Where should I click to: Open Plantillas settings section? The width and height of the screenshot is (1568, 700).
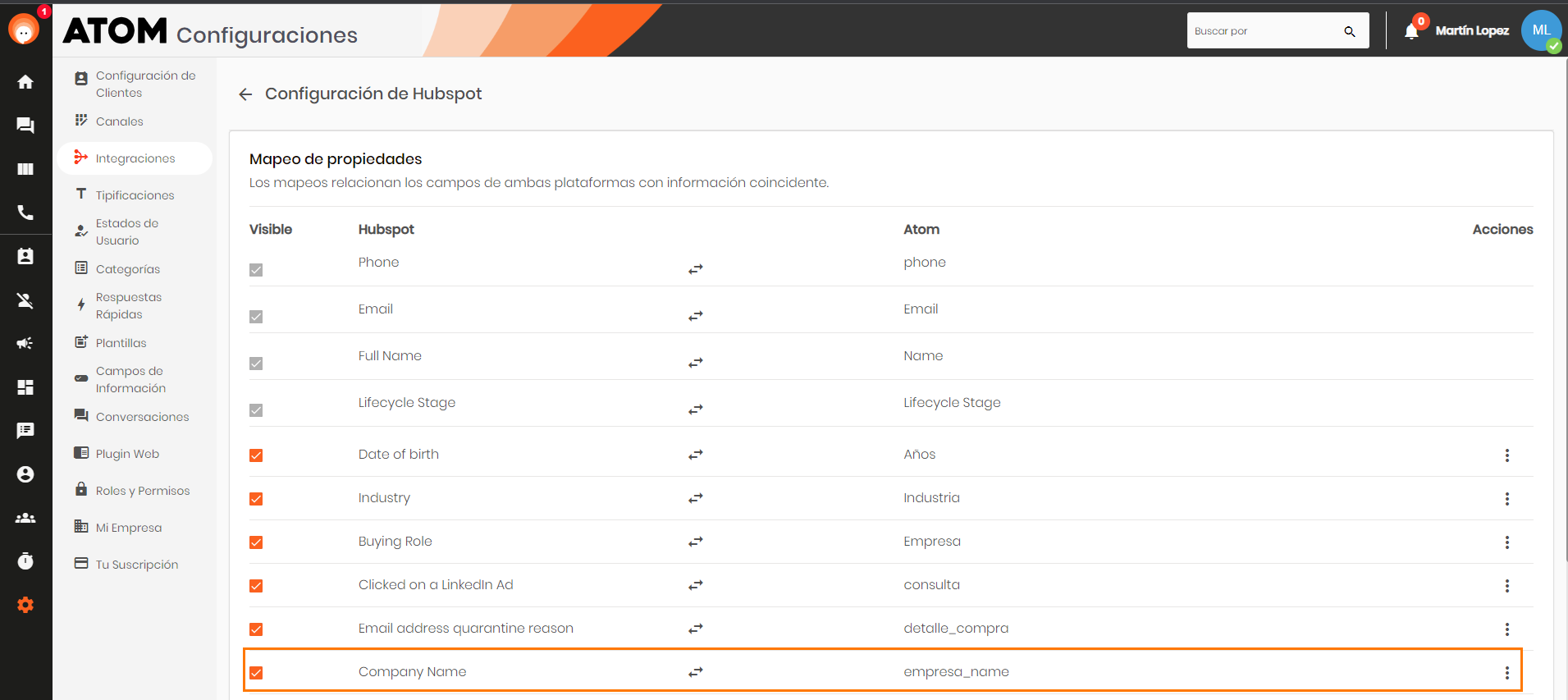135,343
